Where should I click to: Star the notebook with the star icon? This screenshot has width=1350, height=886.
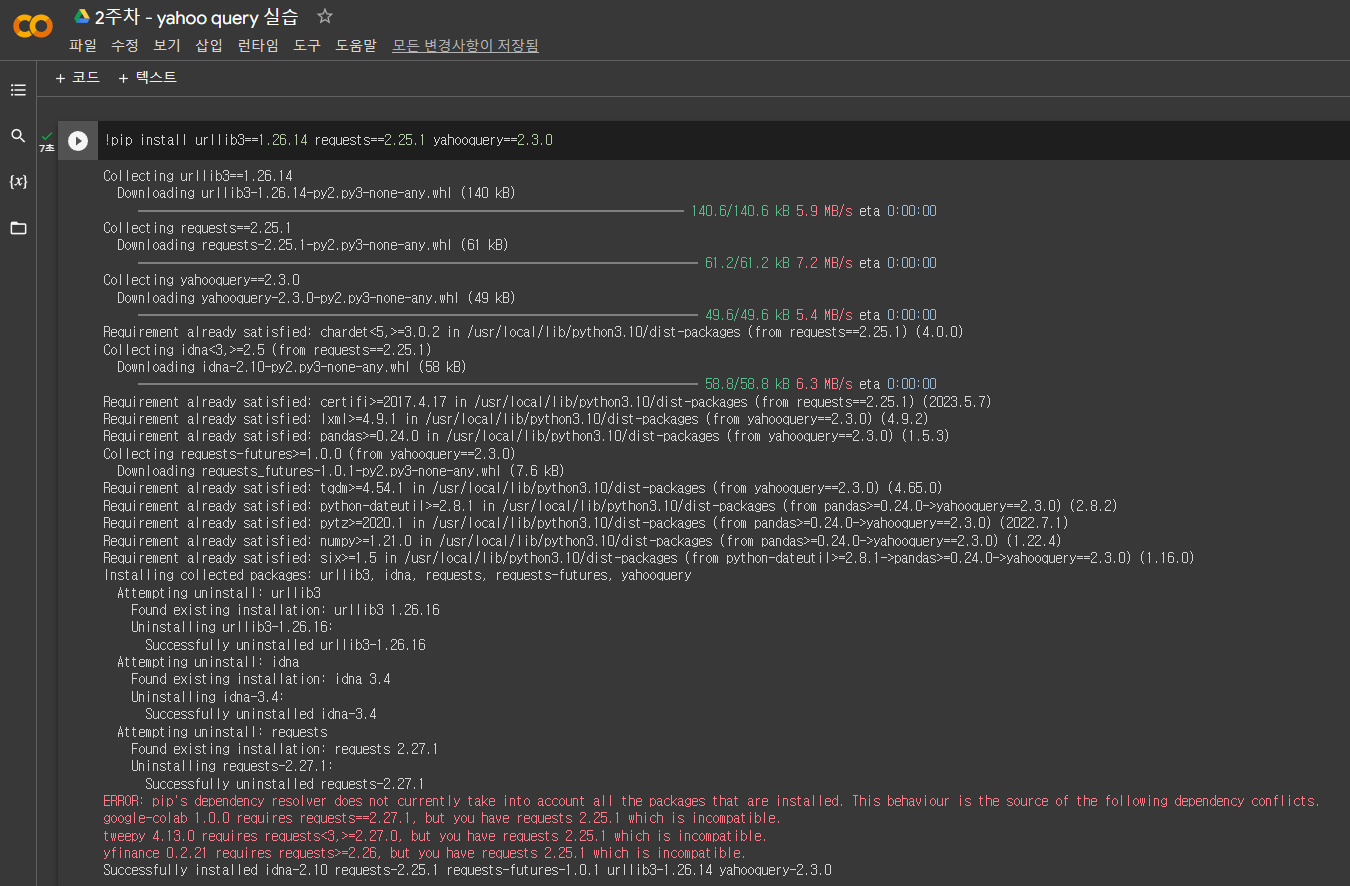point(324,16)
